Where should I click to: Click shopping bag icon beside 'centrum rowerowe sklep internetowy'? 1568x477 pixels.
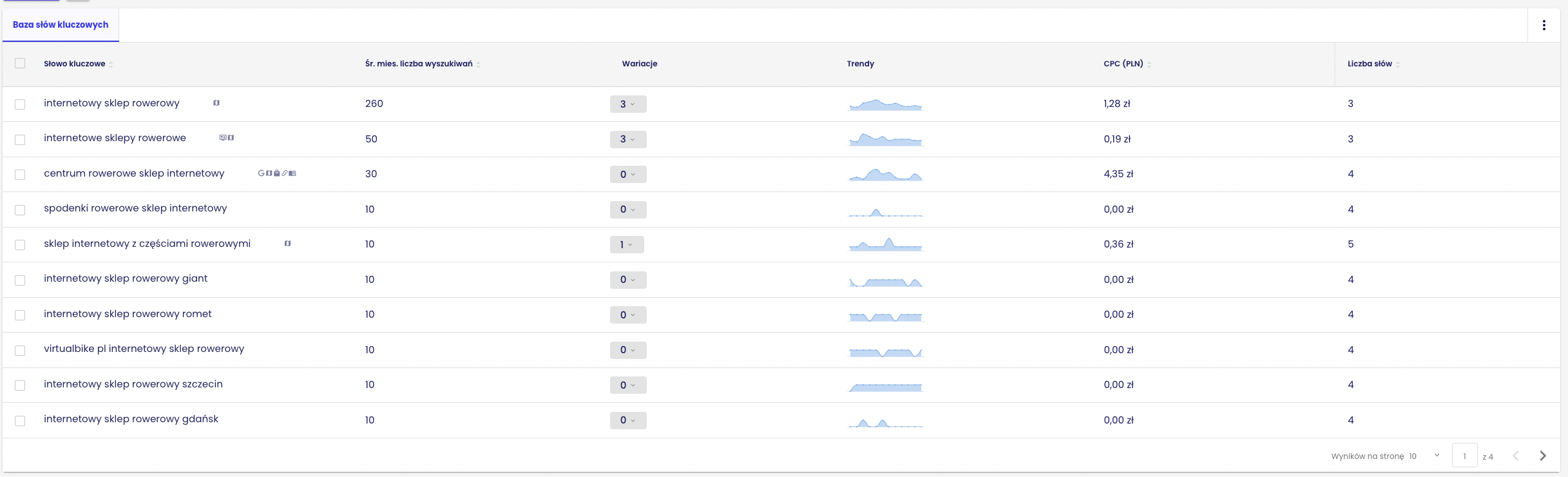[276, 173]
